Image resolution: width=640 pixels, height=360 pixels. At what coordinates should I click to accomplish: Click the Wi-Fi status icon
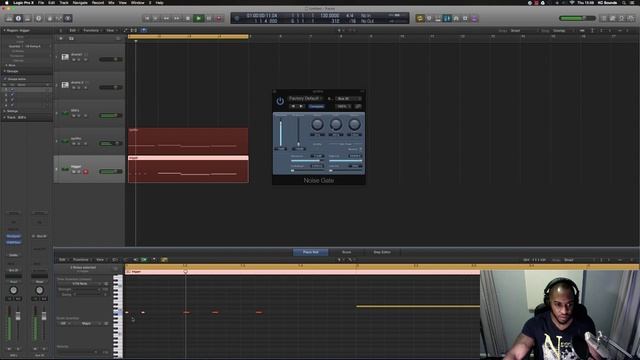(x=572, y=2)
